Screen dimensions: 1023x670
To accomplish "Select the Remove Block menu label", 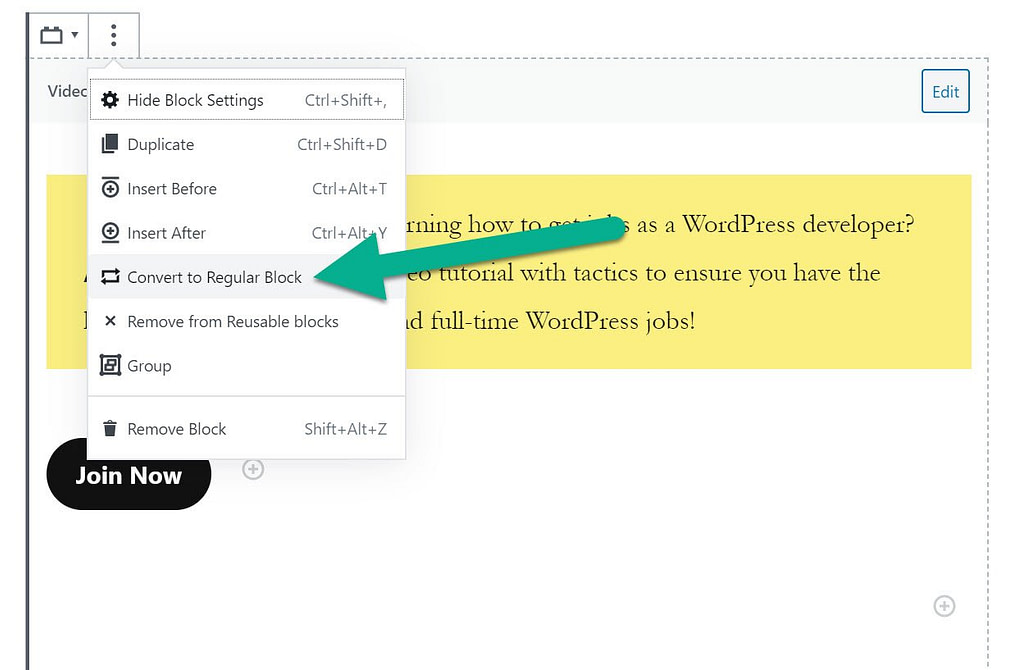I will 177,429.
